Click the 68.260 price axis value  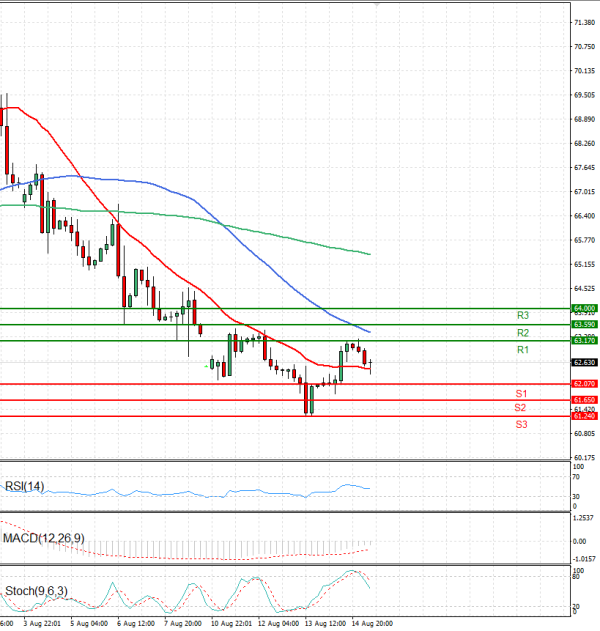tap(584, 143)
